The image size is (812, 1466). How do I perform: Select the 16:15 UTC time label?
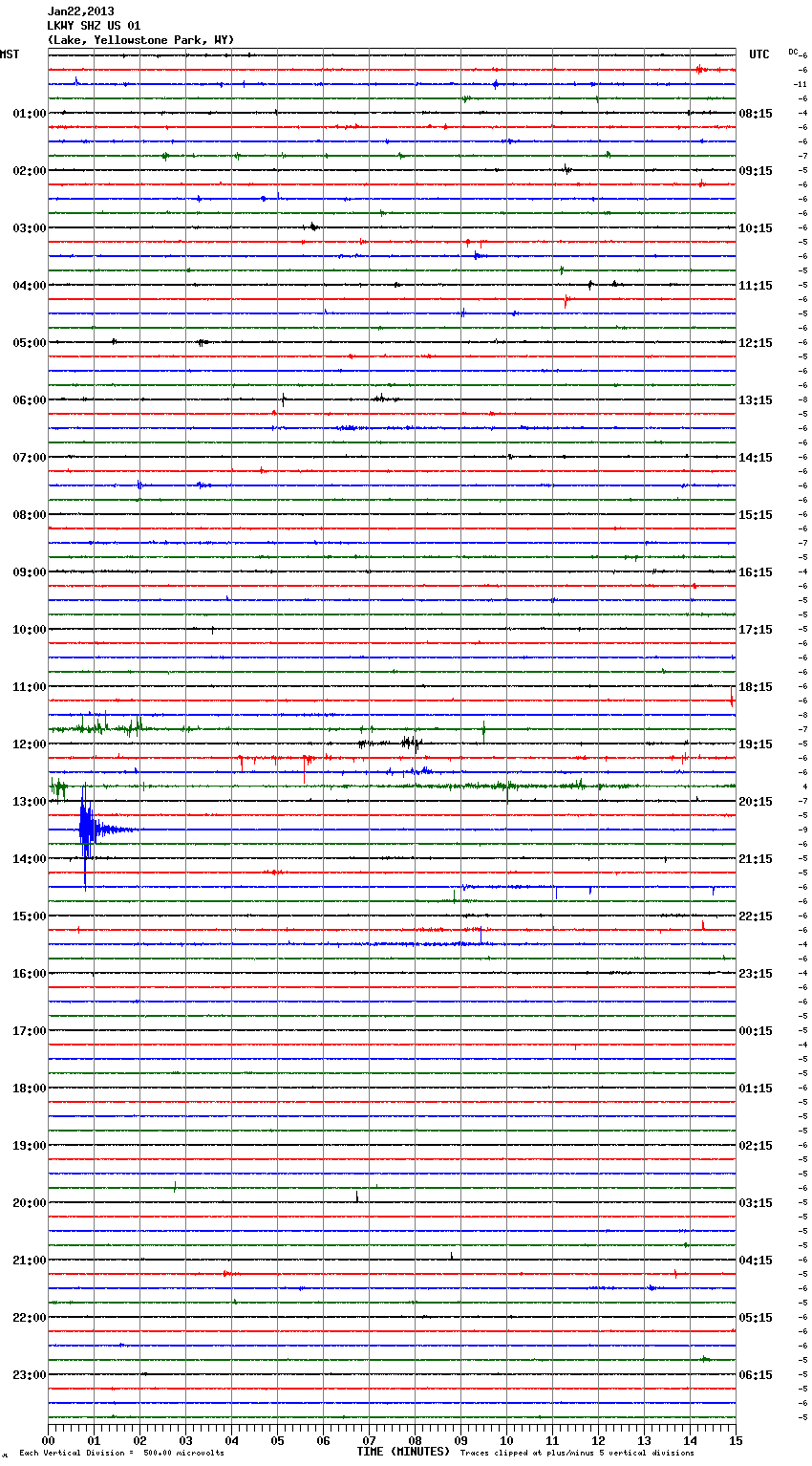pos(756,572)
